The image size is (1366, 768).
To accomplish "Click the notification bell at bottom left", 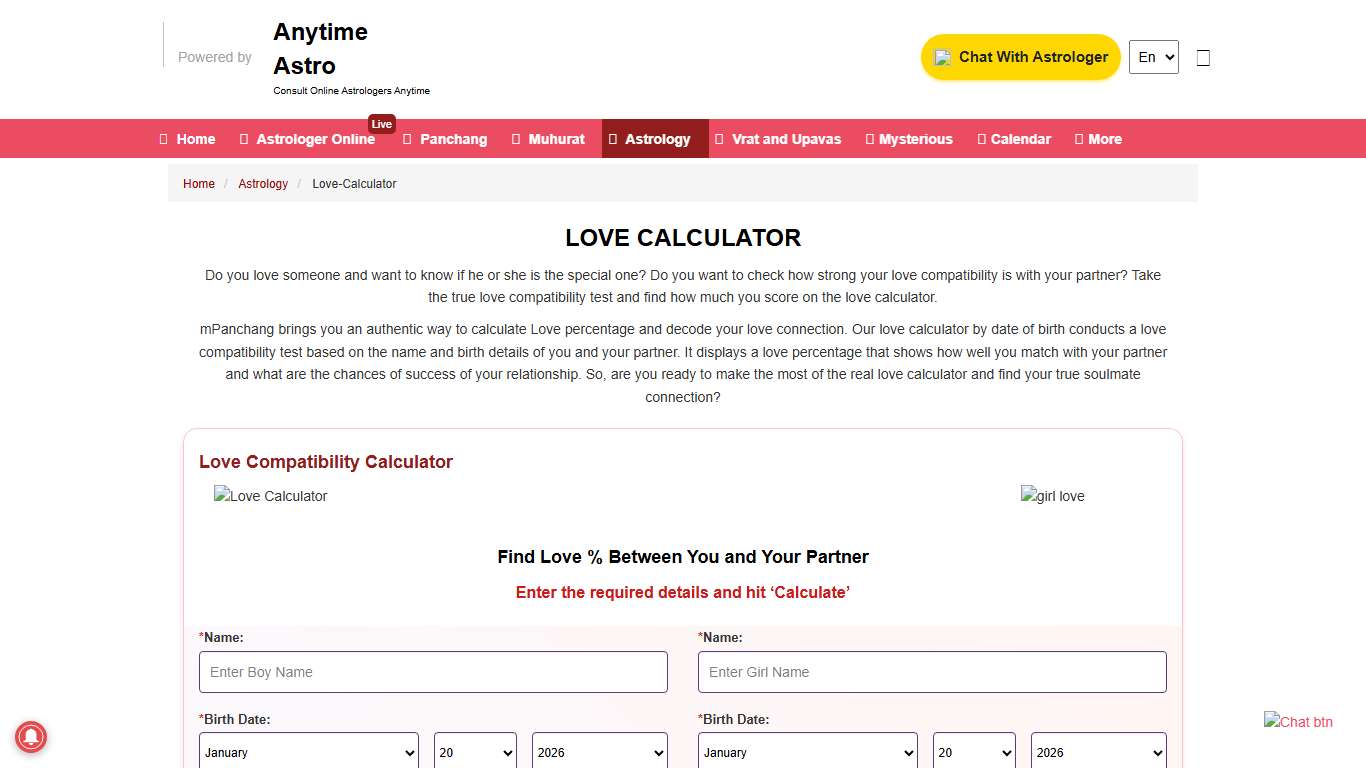I will [31, 737].
